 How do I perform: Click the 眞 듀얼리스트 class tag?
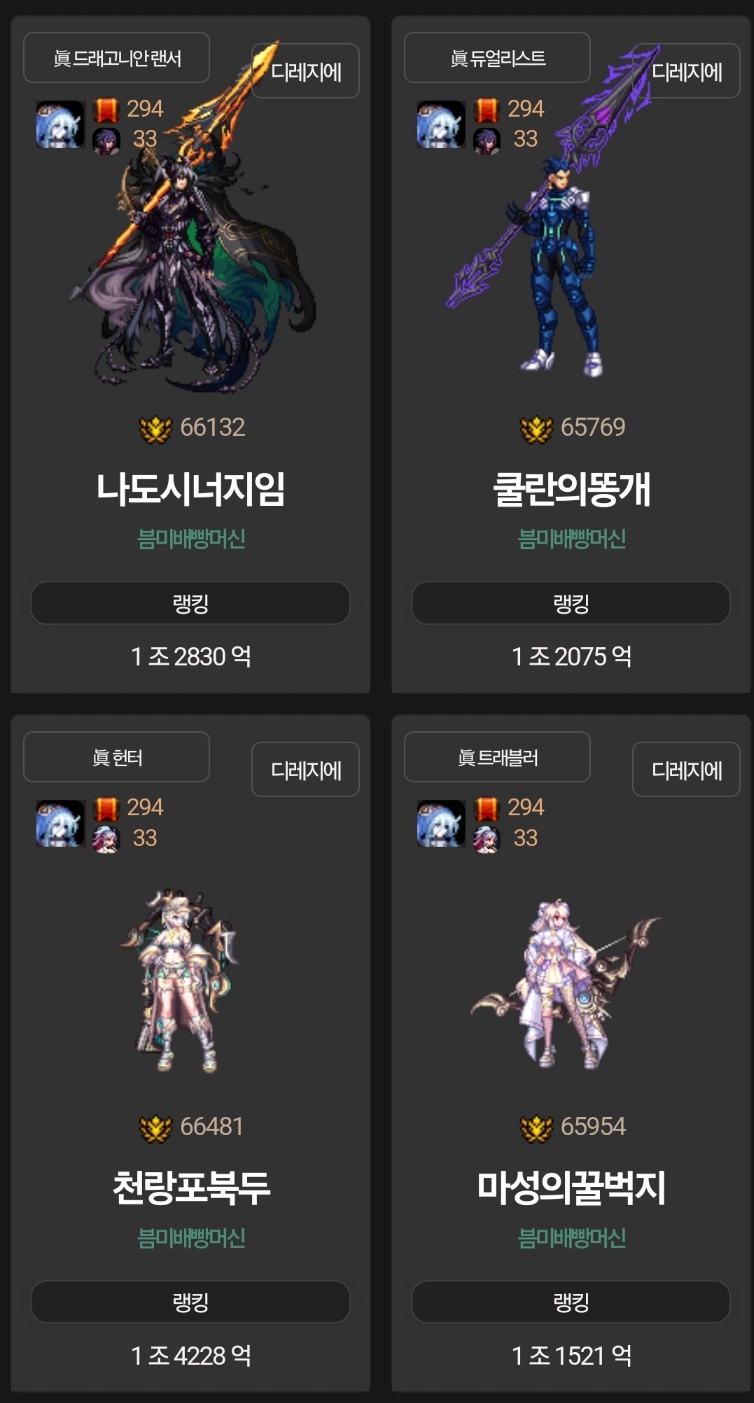[497, 58]
